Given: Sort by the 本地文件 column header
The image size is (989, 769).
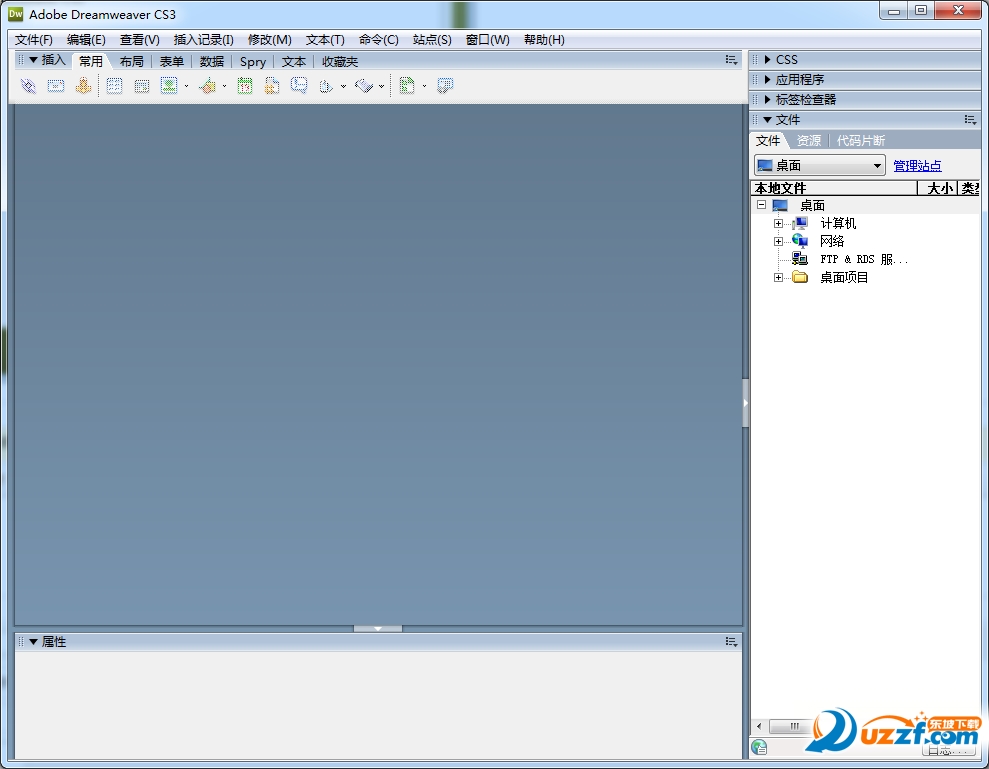Looking at the screenshot, I should click(x=834, y=188).
